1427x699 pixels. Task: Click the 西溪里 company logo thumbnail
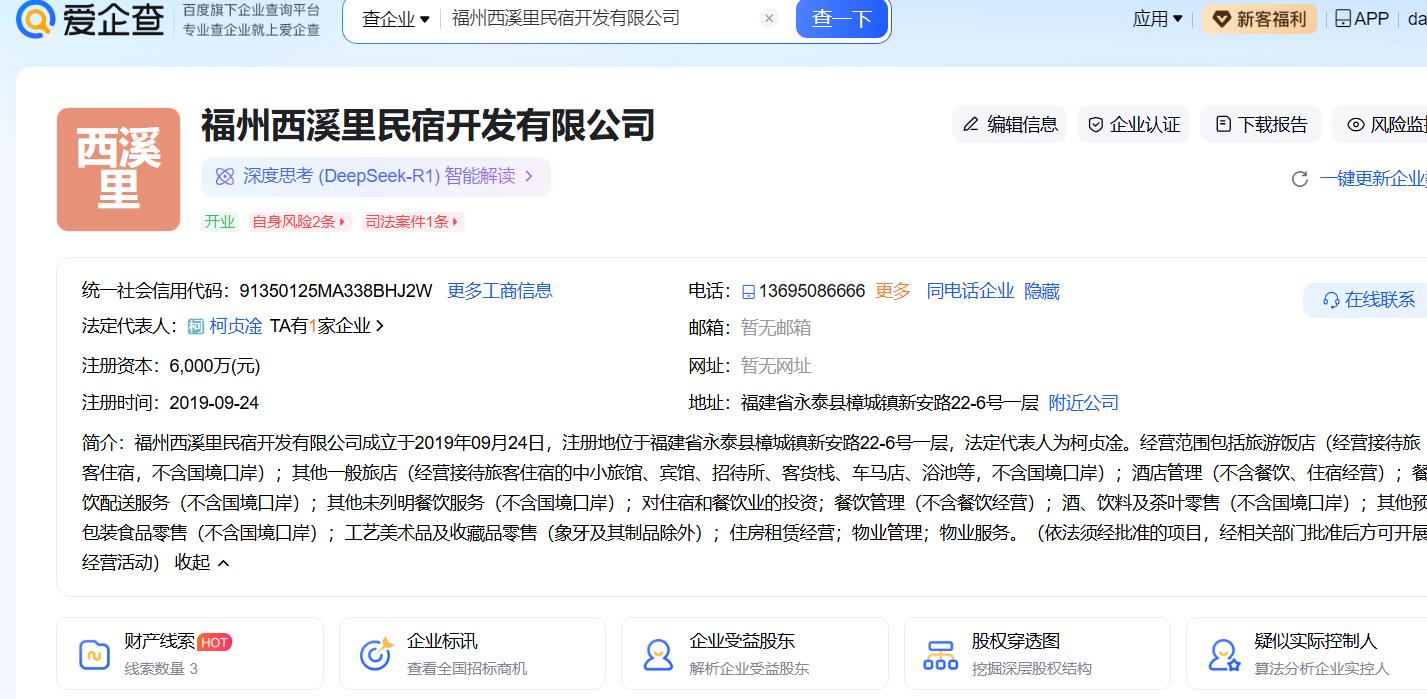[x=118, y=169]
